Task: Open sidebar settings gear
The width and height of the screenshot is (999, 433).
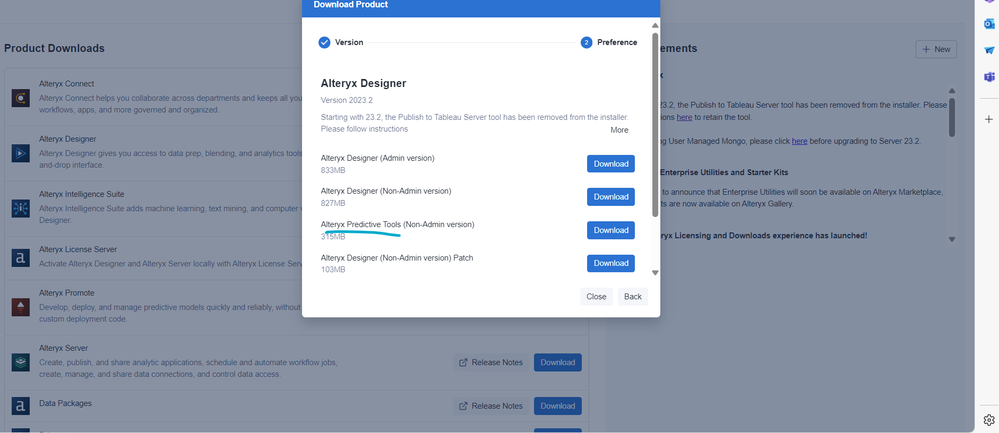Action: tap(989, 420)
